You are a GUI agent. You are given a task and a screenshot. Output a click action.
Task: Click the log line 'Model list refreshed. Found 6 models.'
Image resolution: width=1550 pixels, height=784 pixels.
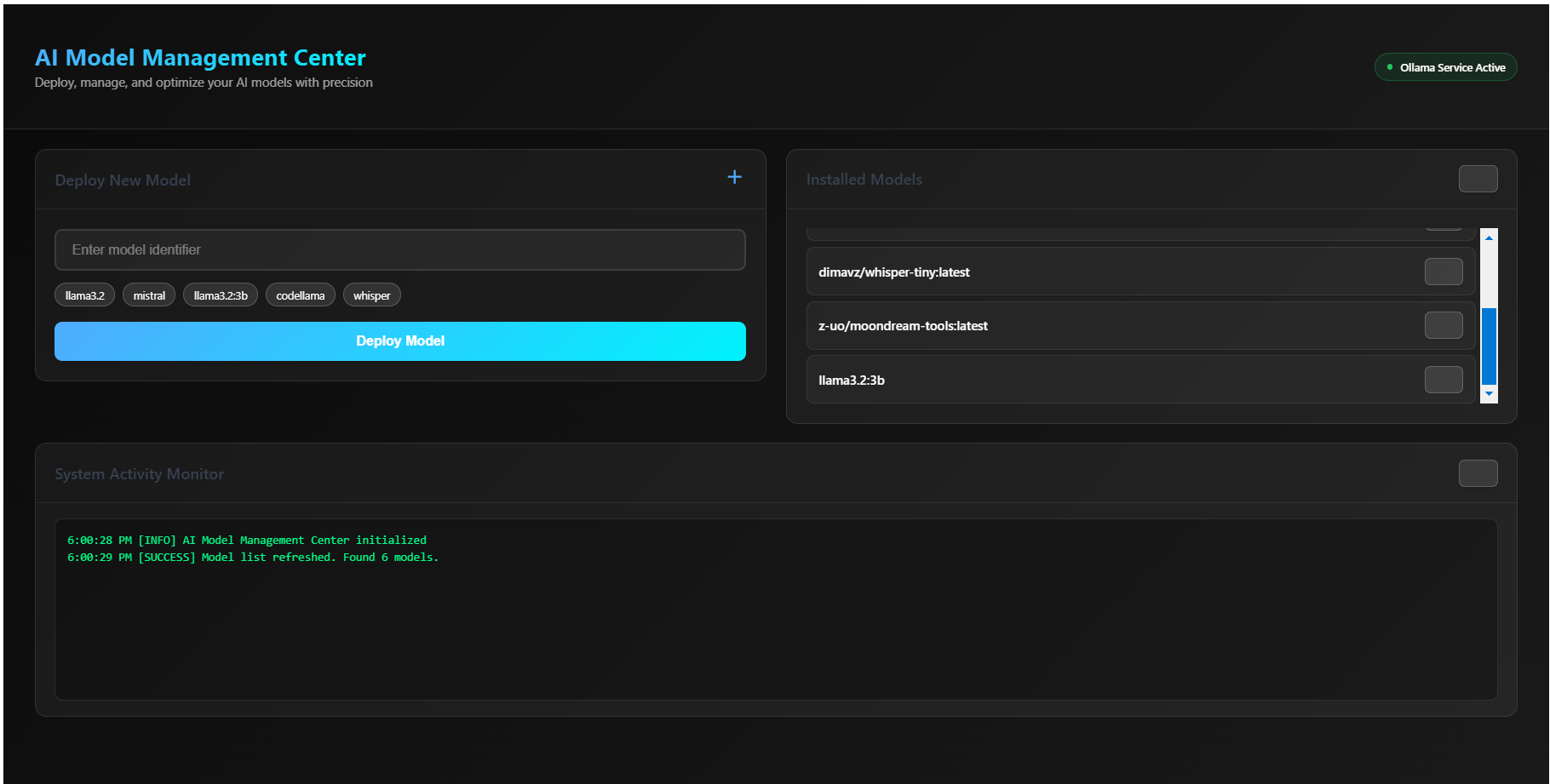coord(253,558)
